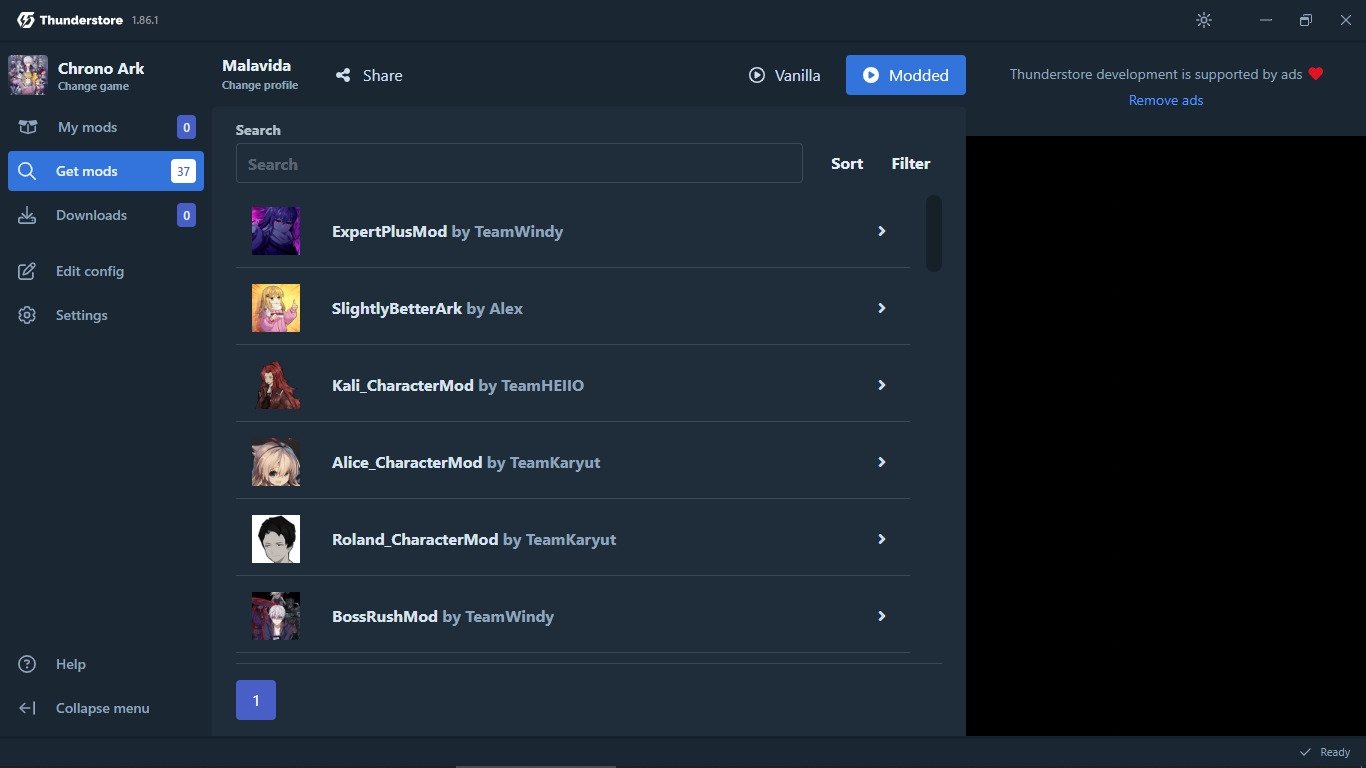Click Change game link
This screenshot has height=768, width=1366.
pyautogui.click(x=93, y=86)
